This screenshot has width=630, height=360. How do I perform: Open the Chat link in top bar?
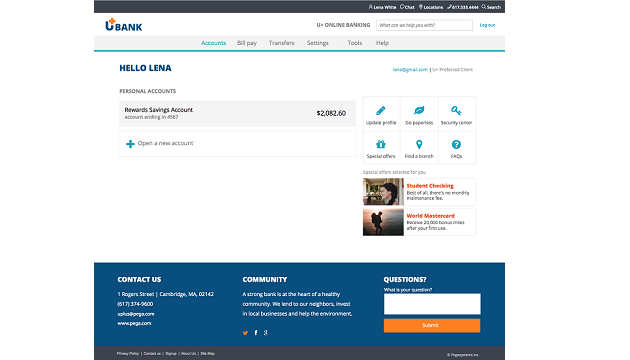click(407, 7)
